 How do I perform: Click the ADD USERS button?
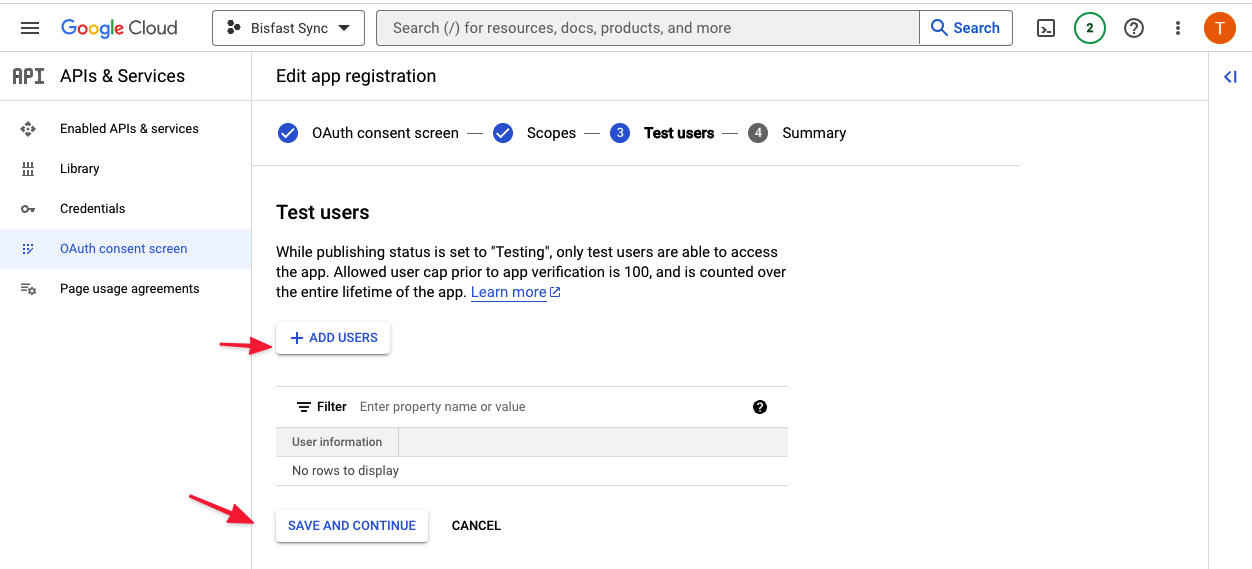tap(333, 338)
